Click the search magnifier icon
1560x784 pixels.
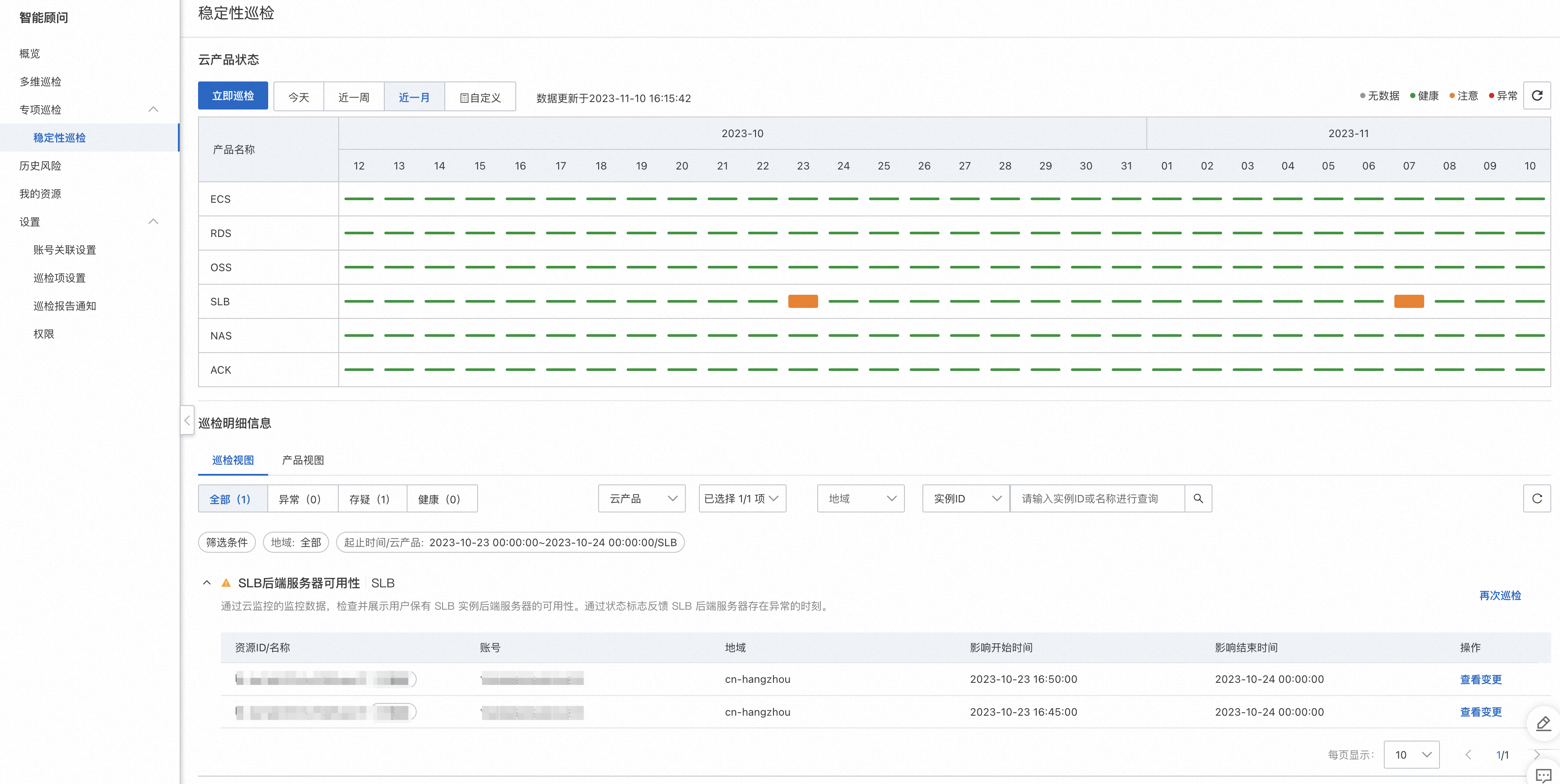point(1198,498)
